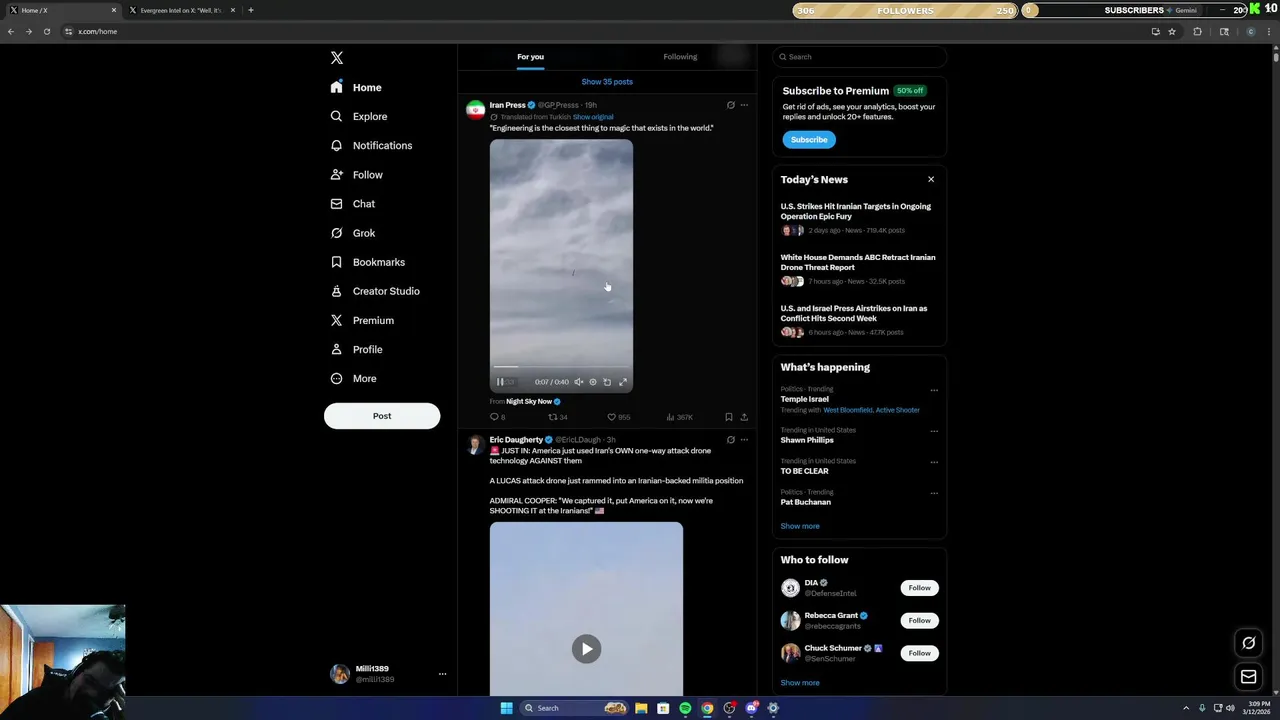Toggle video loop icon in player
This screenshot has width=1280, height=720.
(607, 382)
